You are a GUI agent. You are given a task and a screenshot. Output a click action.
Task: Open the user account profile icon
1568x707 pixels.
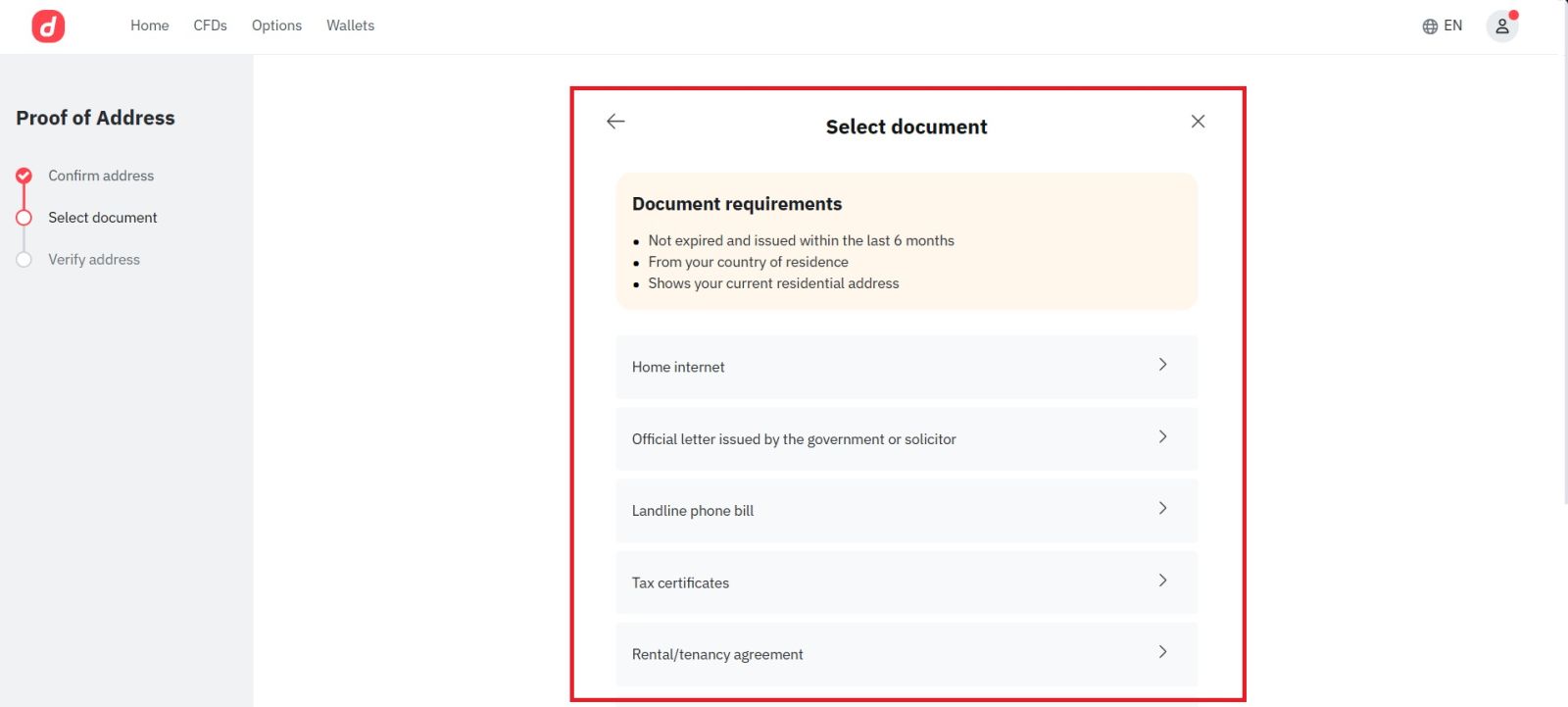[1501, 26]
